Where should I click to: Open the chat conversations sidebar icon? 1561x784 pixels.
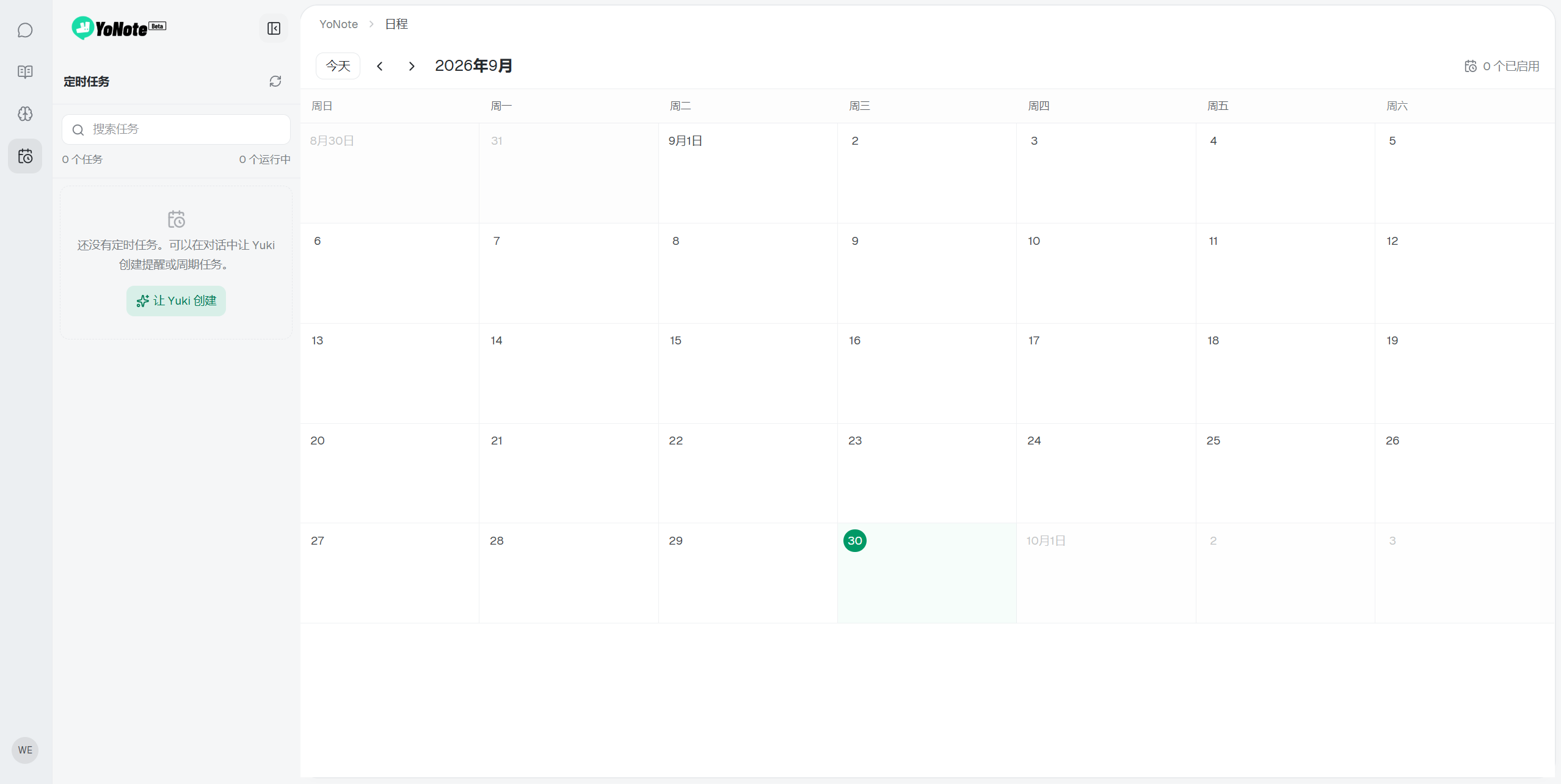point(25,30)
